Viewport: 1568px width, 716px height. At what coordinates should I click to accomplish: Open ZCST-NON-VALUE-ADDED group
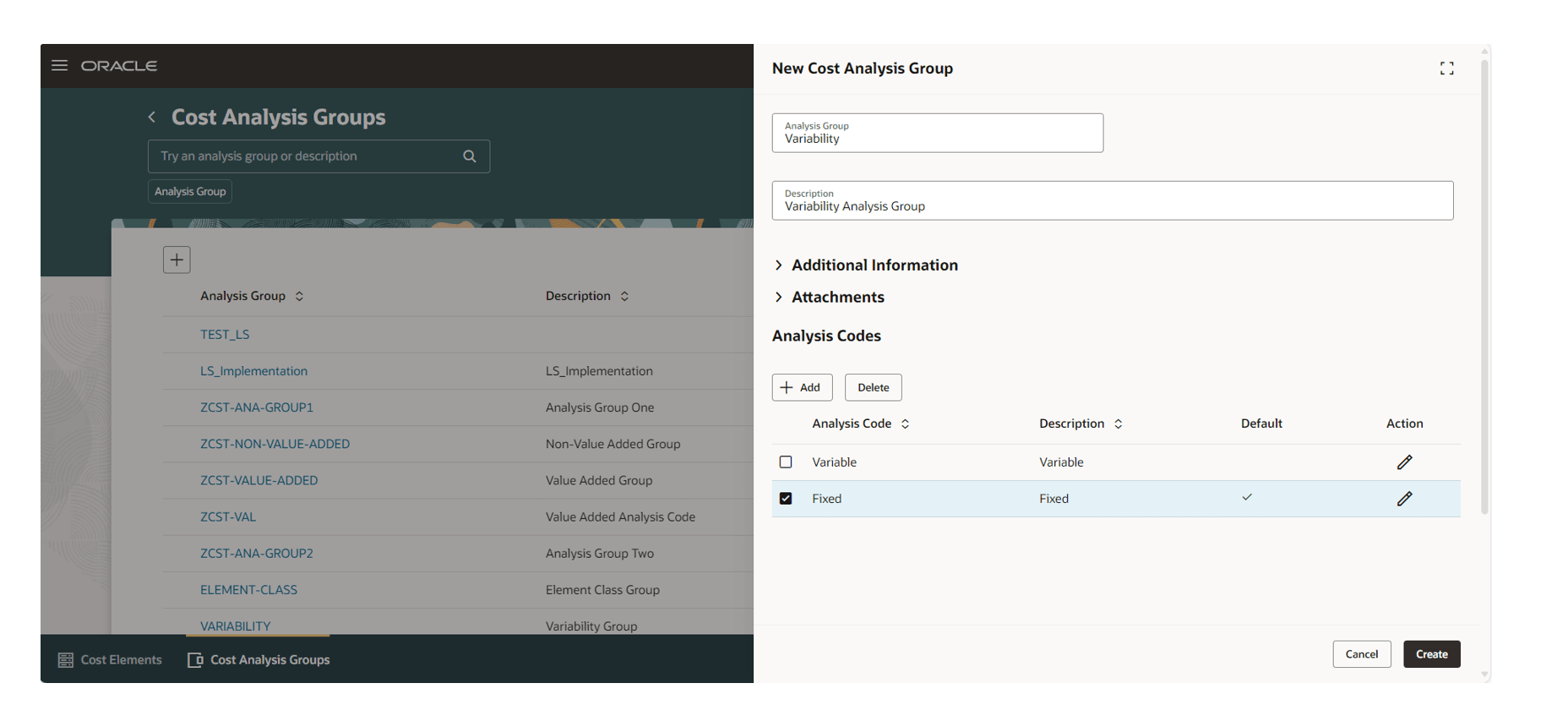tap(275, 444)
